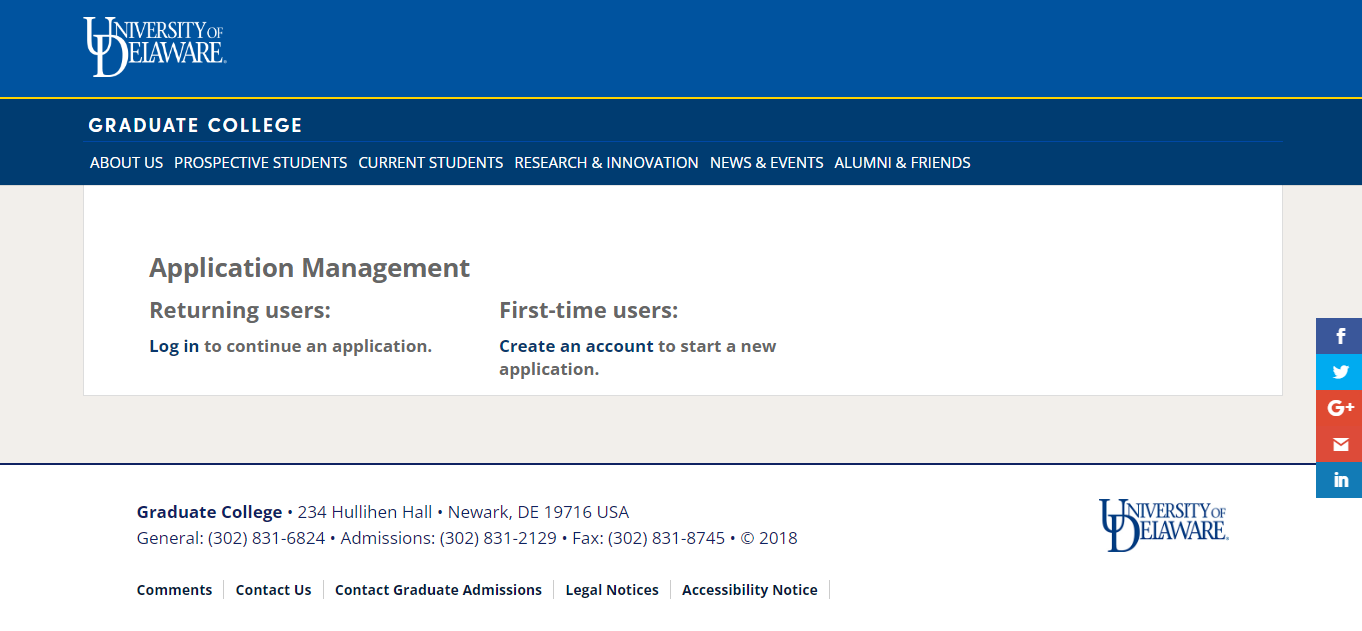
Task: Open the RESEARCH & INNOVATION menu
Action: click(x=605, y=162)
